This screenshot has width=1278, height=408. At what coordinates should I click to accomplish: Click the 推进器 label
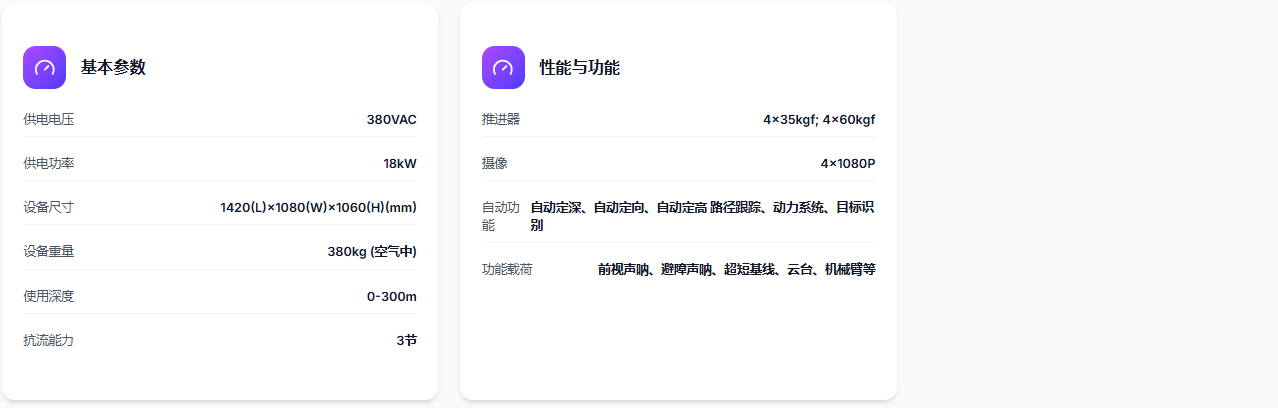click(x=501, y=120)
